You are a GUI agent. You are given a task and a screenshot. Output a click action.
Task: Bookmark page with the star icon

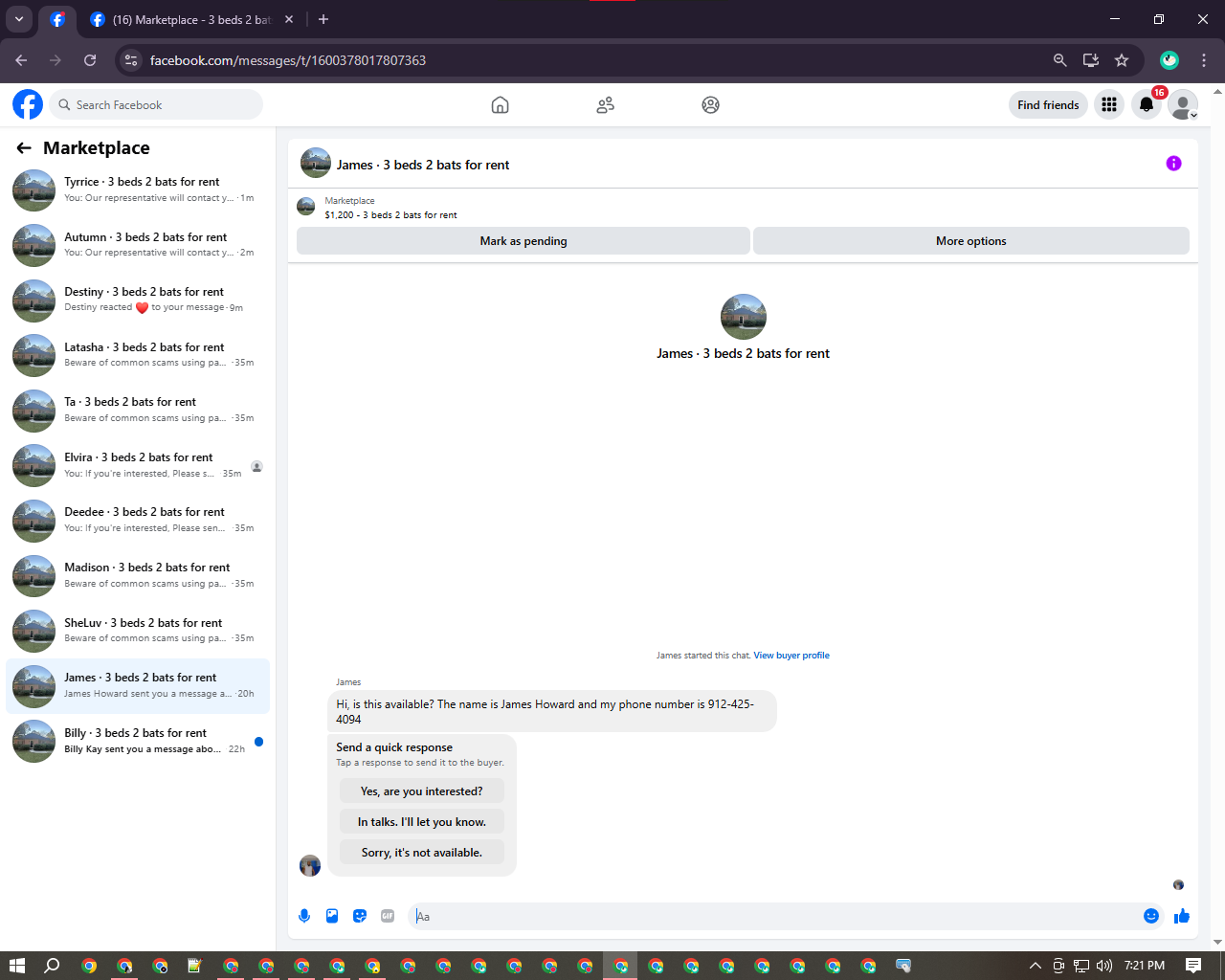(1122, 60)
